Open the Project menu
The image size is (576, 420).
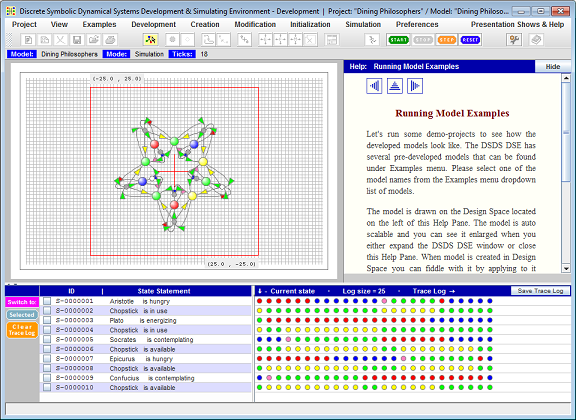point(24,25)
